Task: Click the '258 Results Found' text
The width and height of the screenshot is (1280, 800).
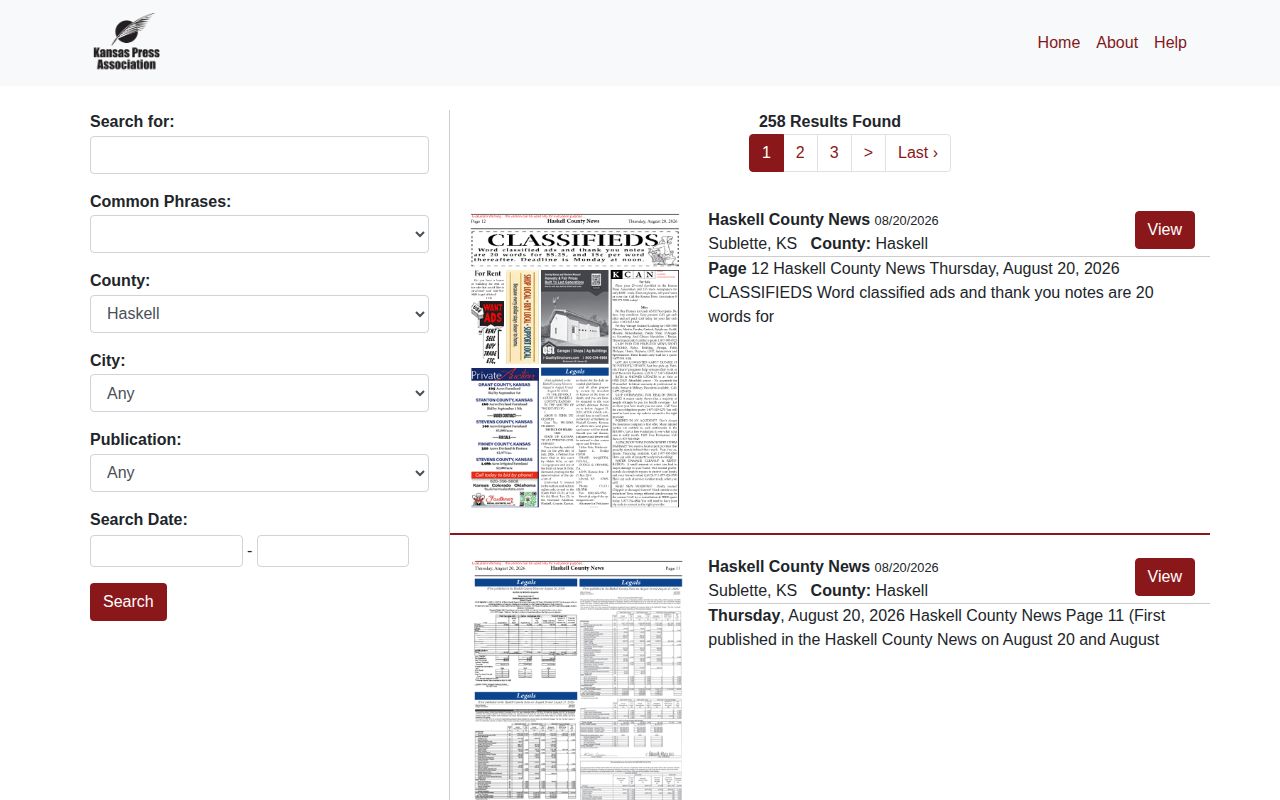Action: coord(830,121)
